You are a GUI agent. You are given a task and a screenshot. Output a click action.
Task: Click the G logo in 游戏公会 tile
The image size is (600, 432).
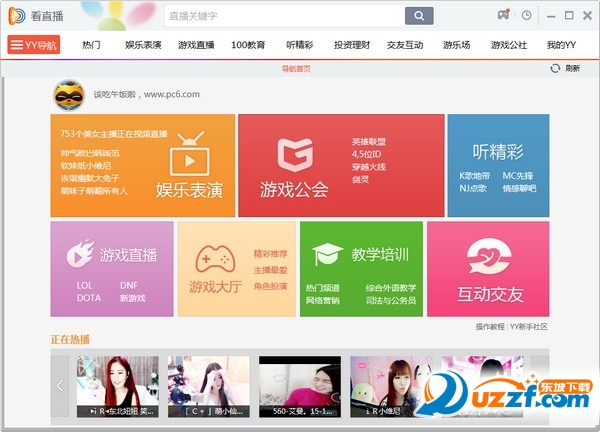pyautogui.click(x=295, y=154)
